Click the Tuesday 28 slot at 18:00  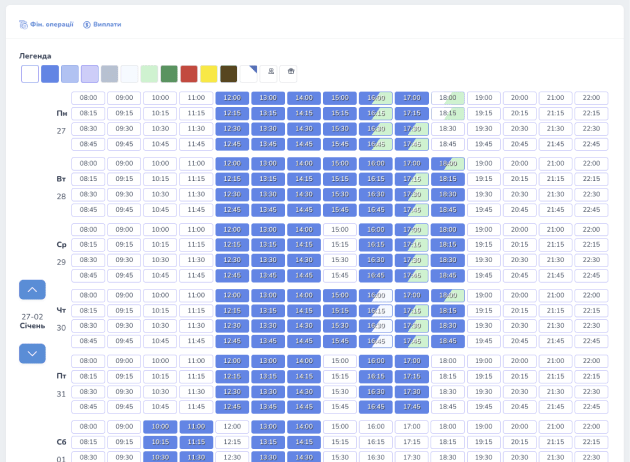point(448,164)
